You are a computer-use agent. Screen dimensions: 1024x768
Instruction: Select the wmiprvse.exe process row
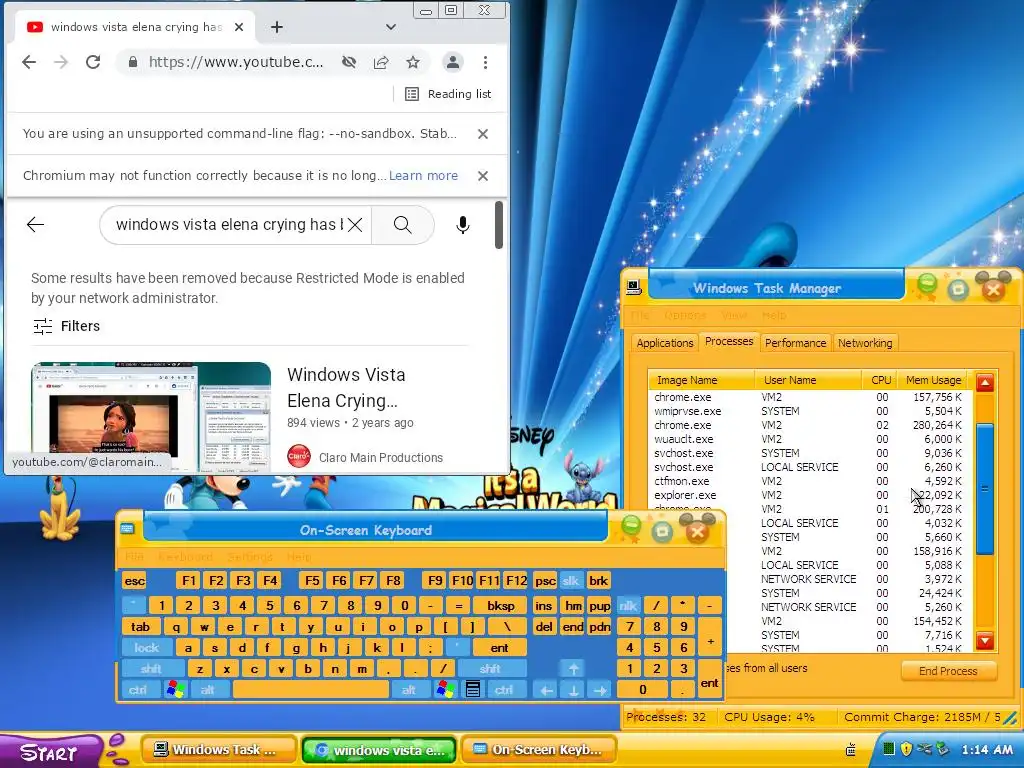tap(808, 411)
